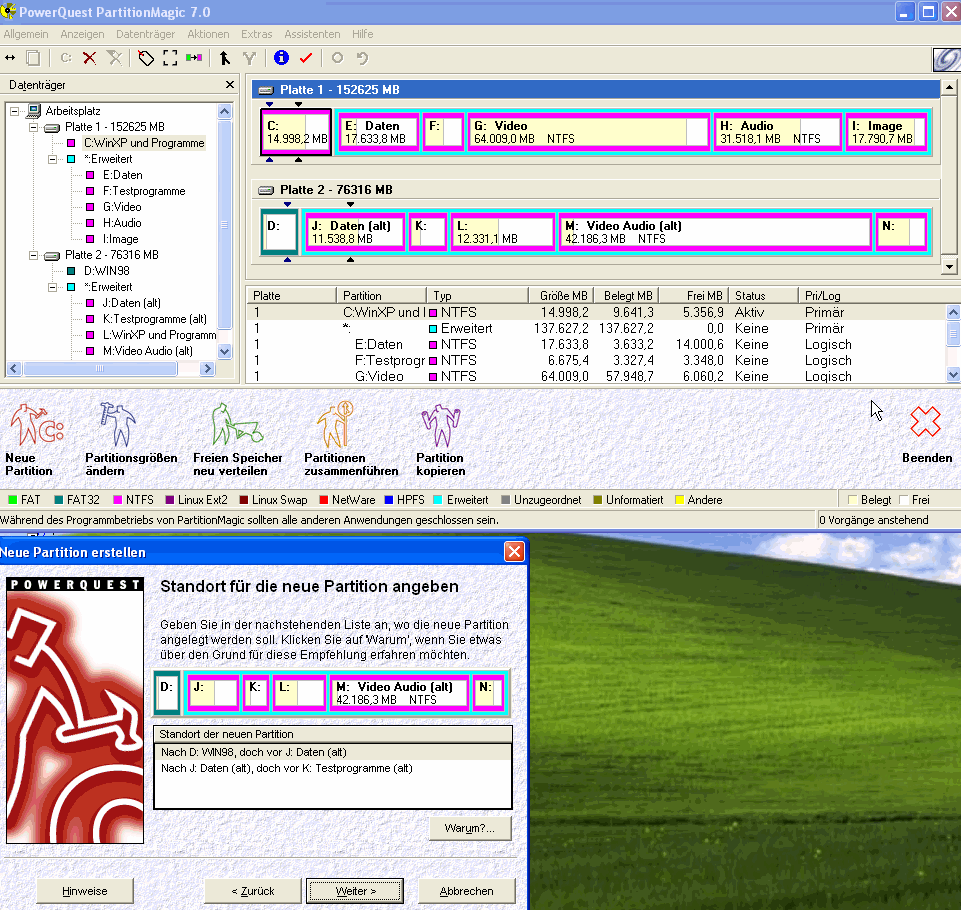Click tree horizontal scrollbar right arrow

(207, 368)
